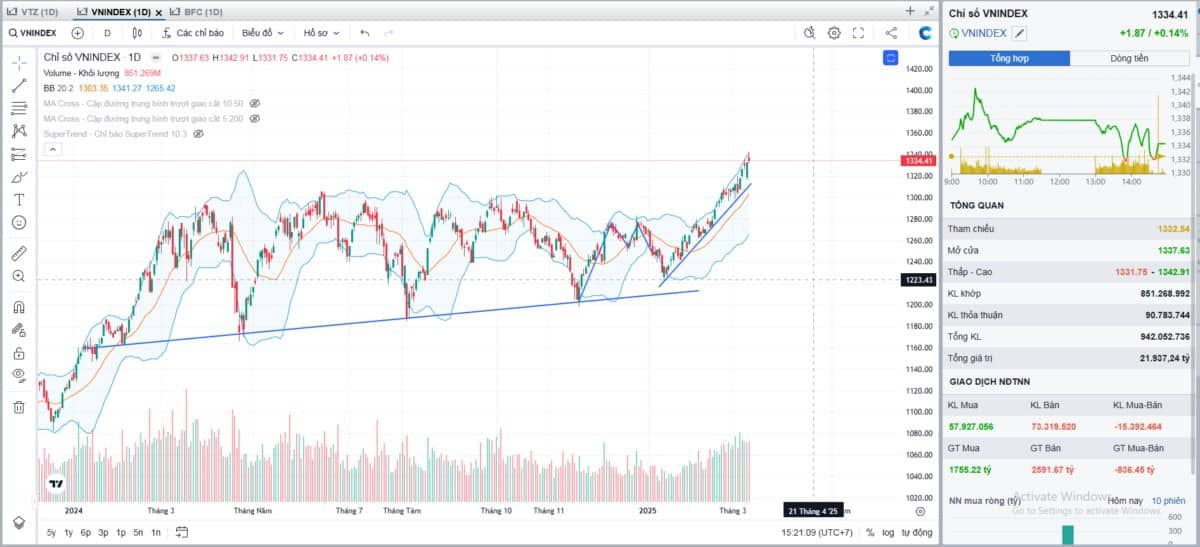Expand the Hồ sơ dropdown menu
This screenshot has height=547, width=1200.
(x=323, y=33)
